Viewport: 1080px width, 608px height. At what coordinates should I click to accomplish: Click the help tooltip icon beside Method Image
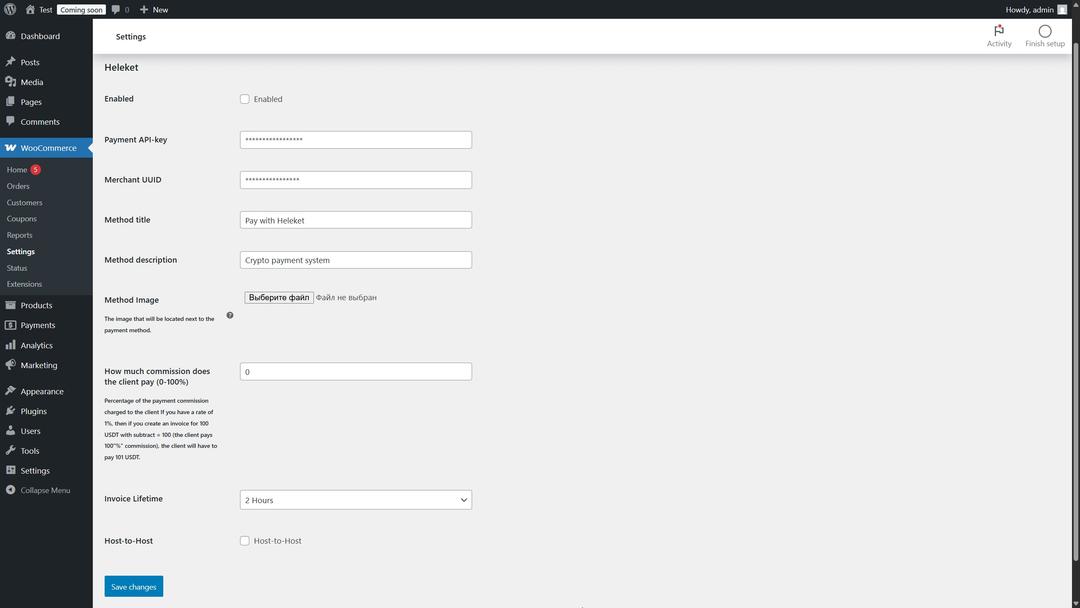[x=230, y=315]
